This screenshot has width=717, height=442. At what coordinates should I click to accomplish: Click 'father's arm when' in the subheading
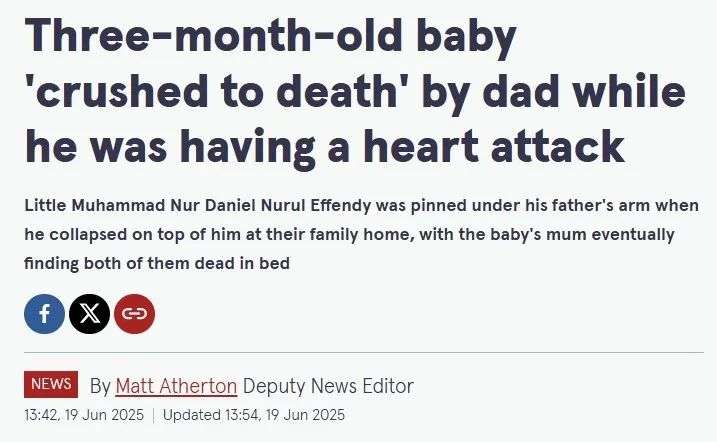[x=625, y=206]
